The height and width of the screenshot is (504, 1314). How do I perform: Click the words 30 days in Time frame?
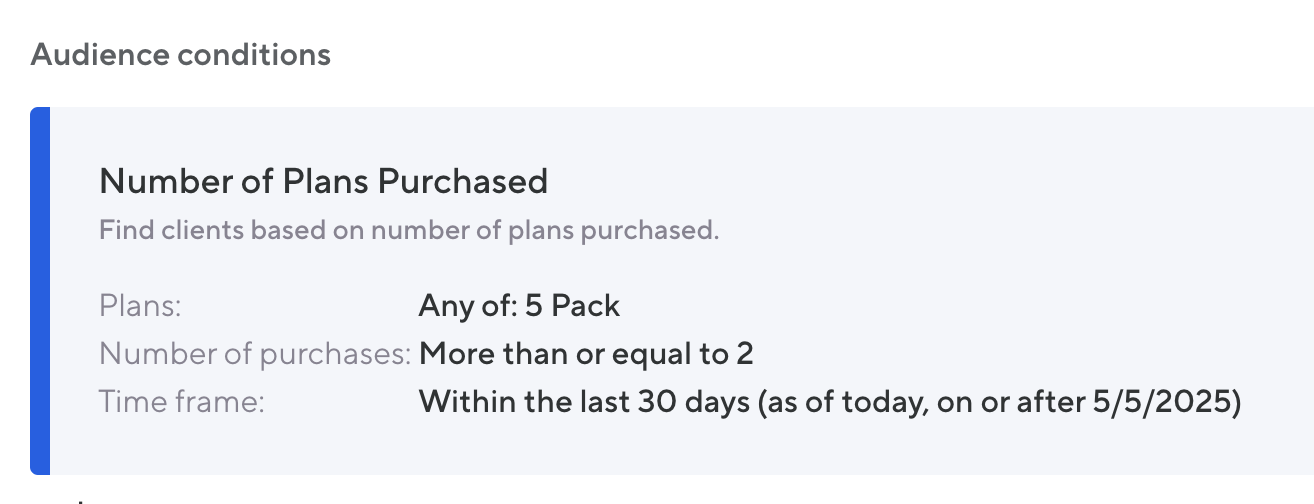coord(700,402)
